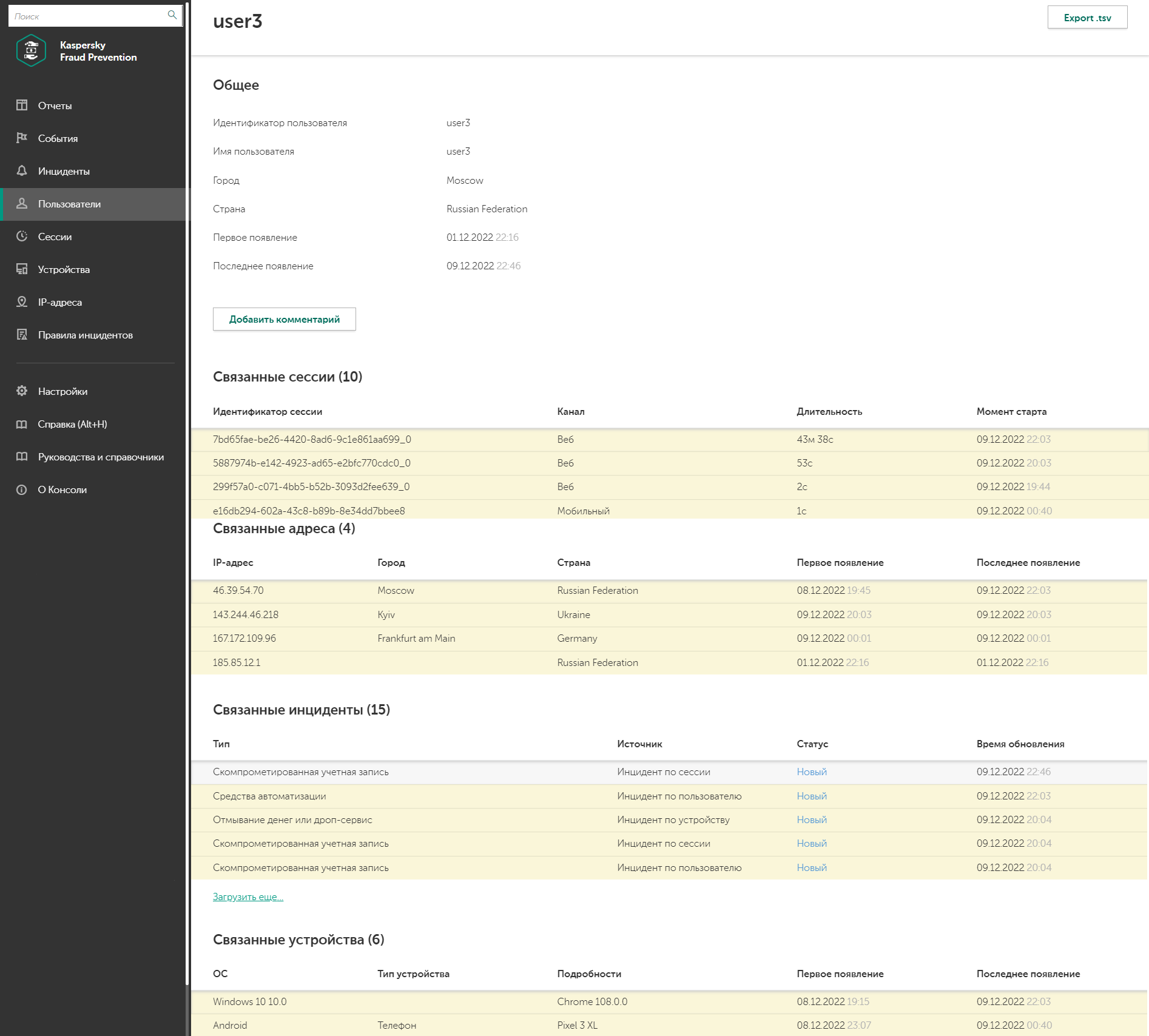Click the gear icon for Настройки
The width and height of the screenshot is (1149, 1036).
[x=22, y=391]
